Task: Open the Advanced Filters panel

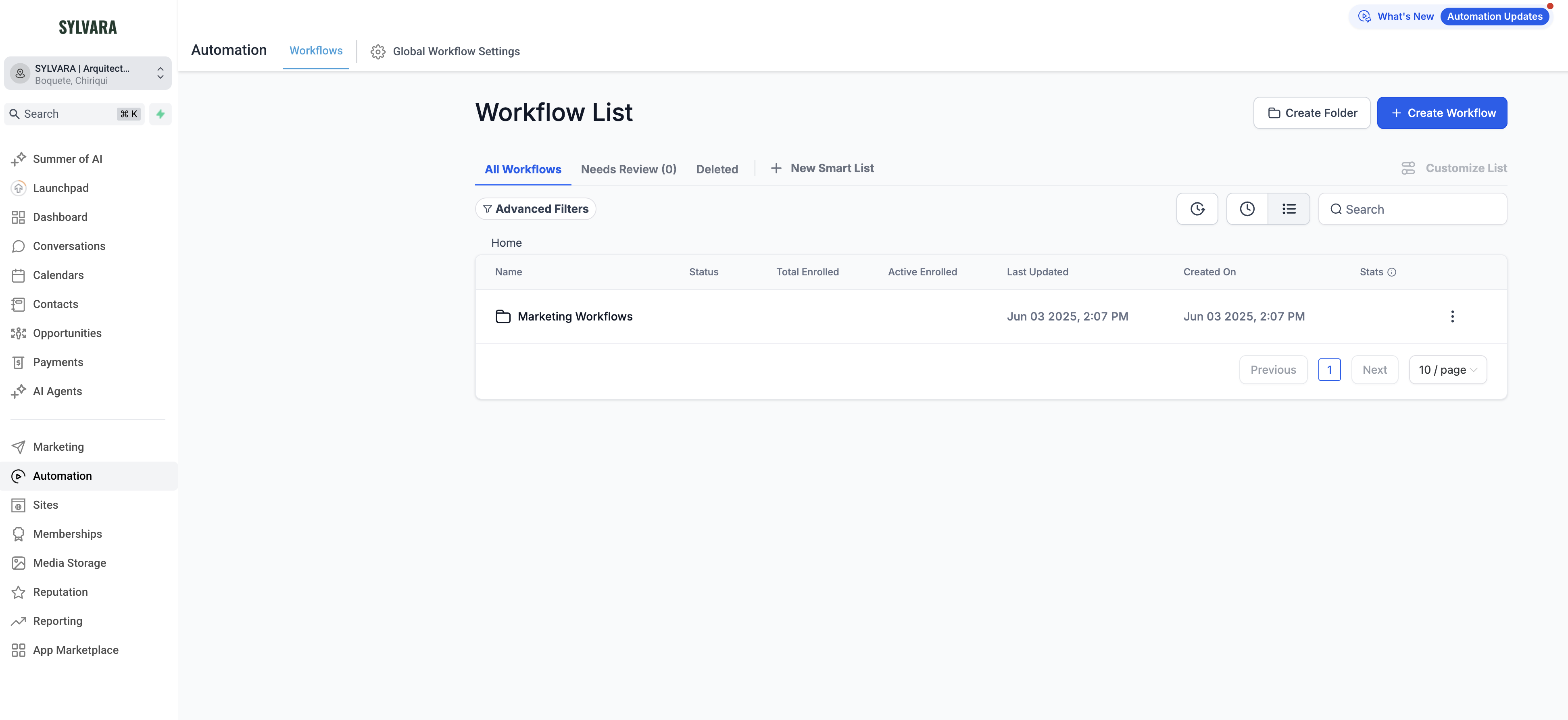Action: (535, 209)
